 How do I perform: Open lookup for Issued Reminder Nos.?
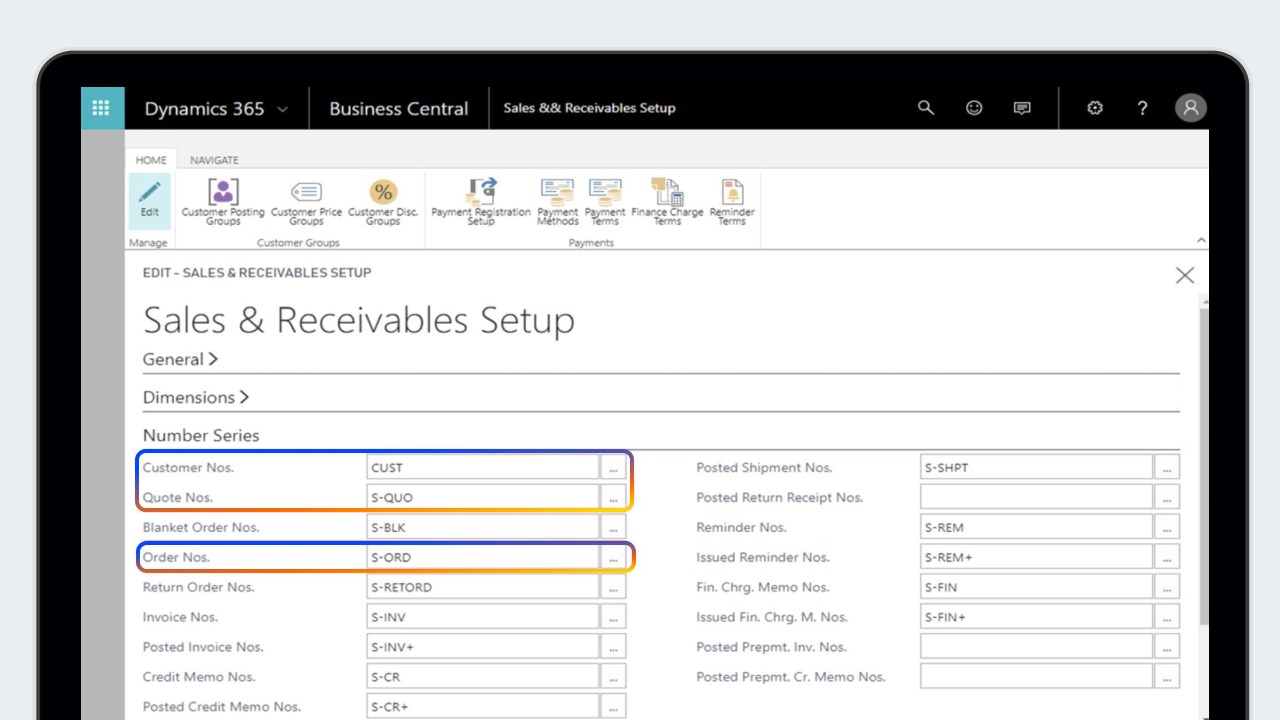[1167, 557]
